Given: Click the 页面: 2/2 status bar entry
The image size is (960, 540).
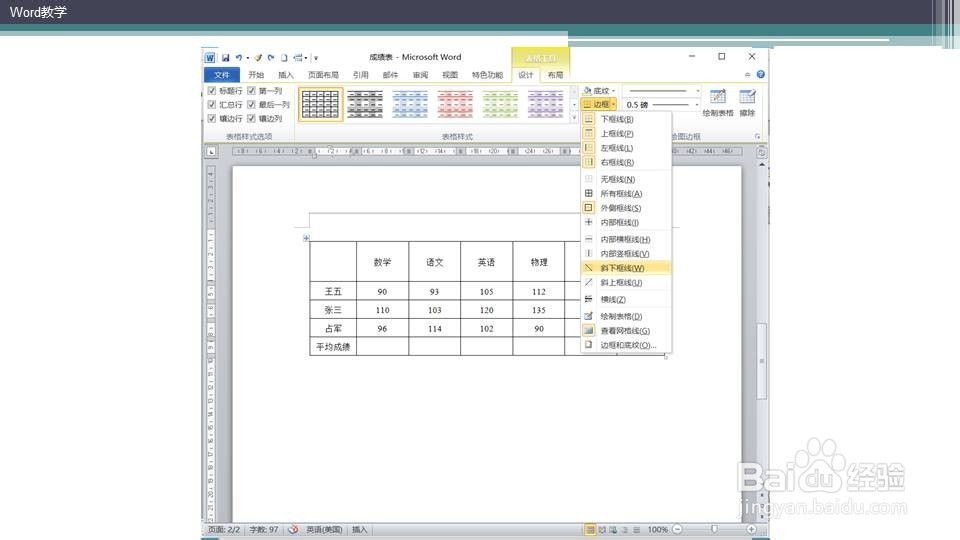Looking at the screenshot, I should point(224,530).
